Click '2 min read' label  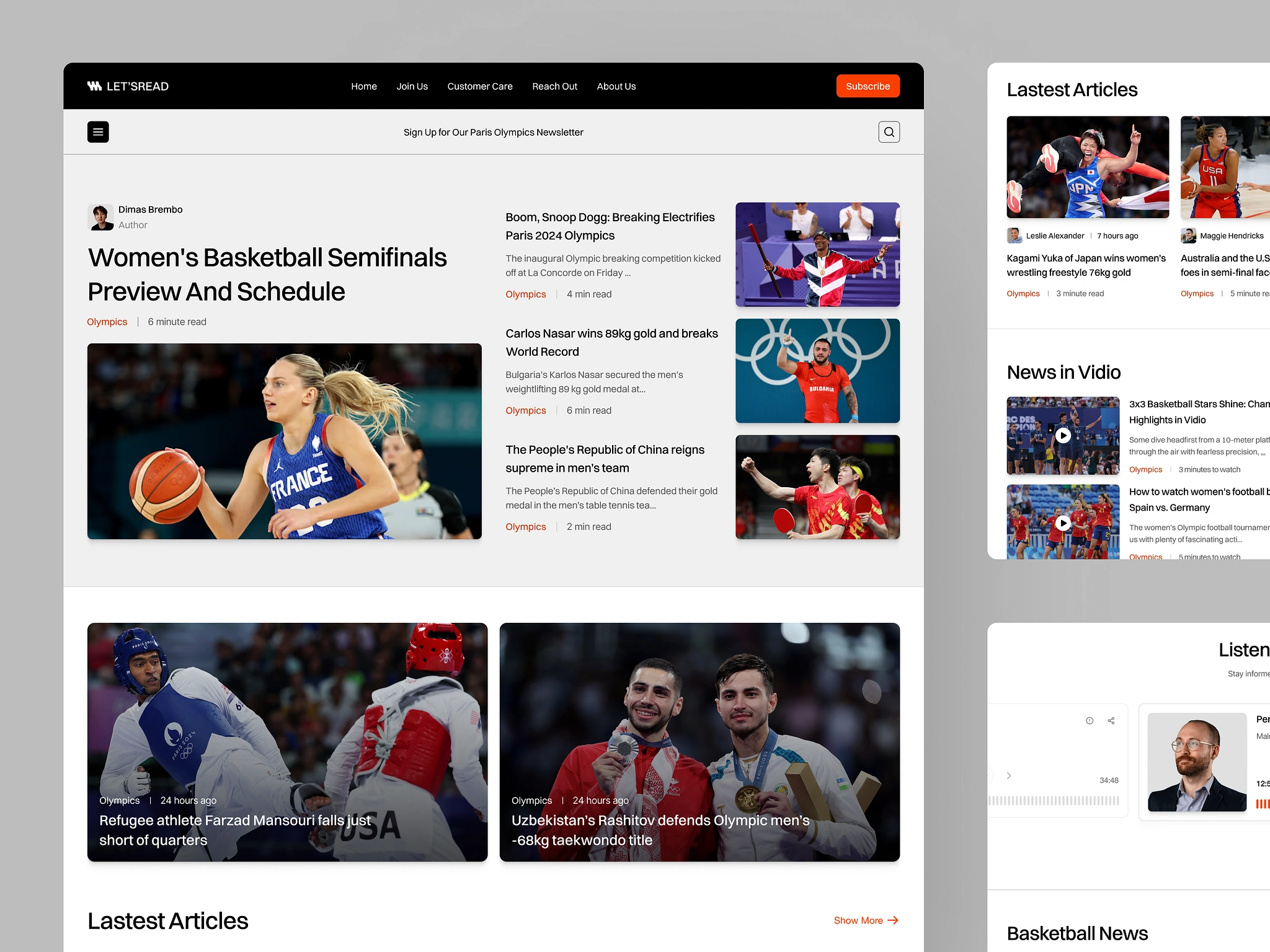(589, 527)
